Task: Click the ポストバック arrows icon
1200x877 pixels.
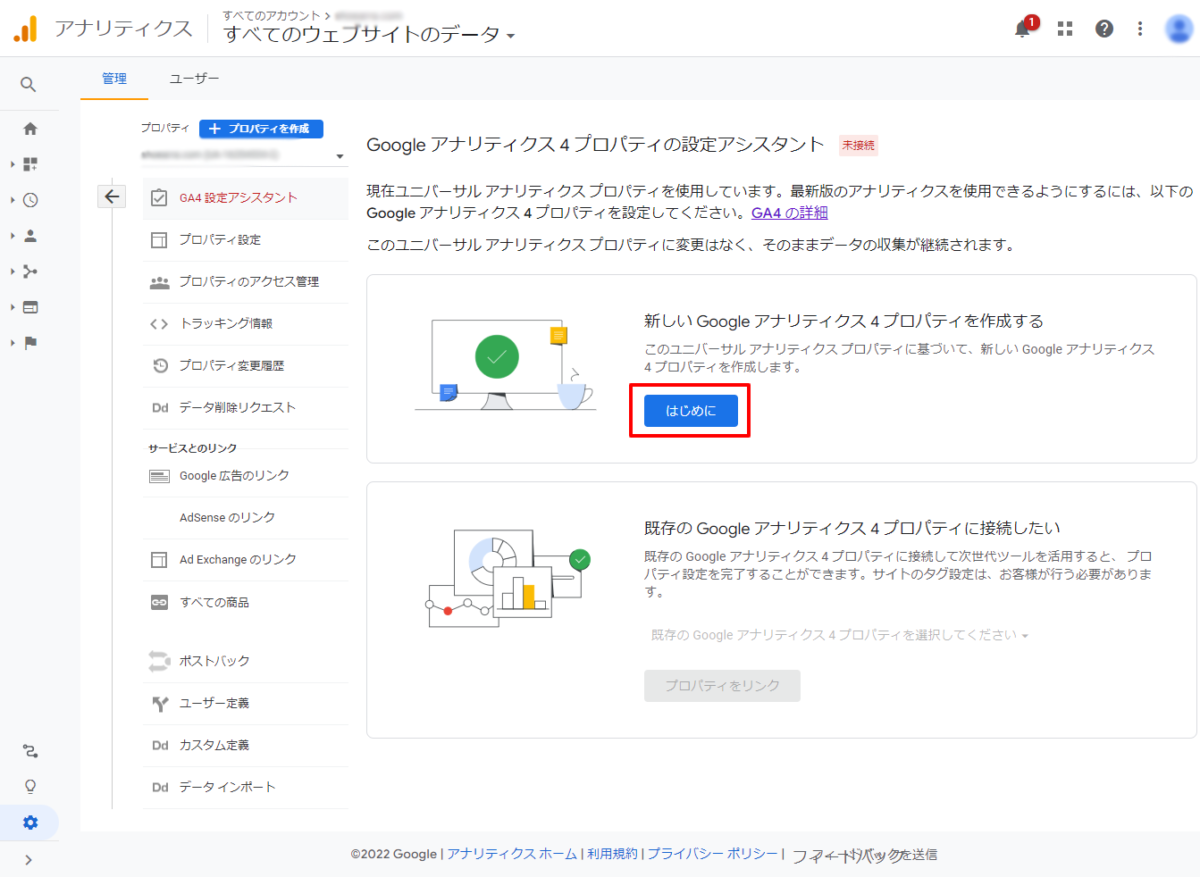Action: pyautogui.click(x=159, y=661)
